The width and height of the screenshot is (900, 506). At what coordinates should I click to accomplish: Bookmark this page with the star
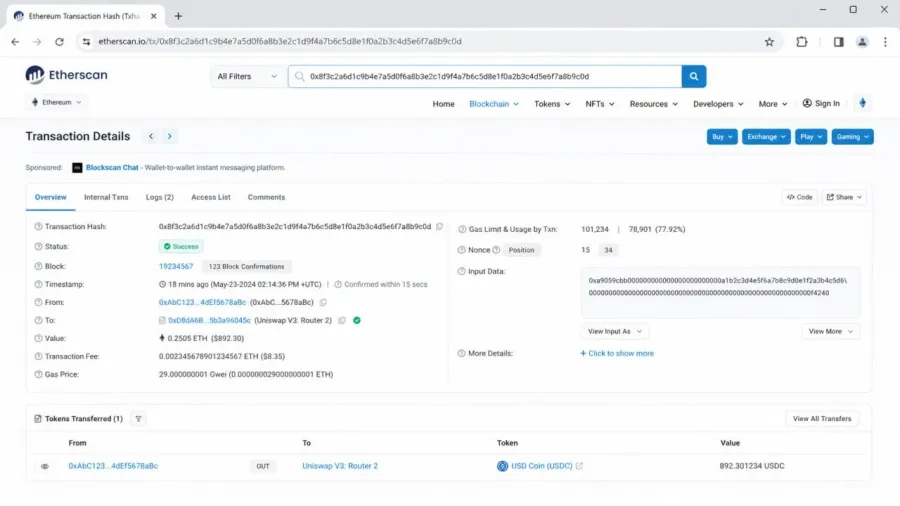coord(769,41)
